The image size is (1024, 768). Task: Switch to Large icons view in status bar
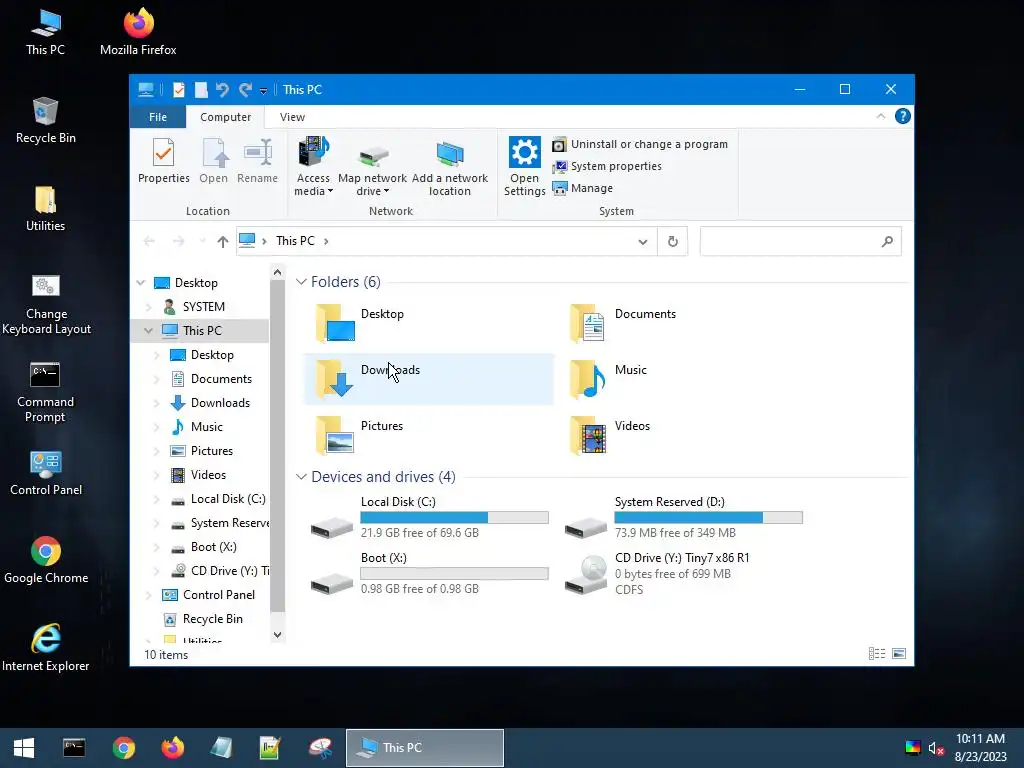tap(899, 654)
